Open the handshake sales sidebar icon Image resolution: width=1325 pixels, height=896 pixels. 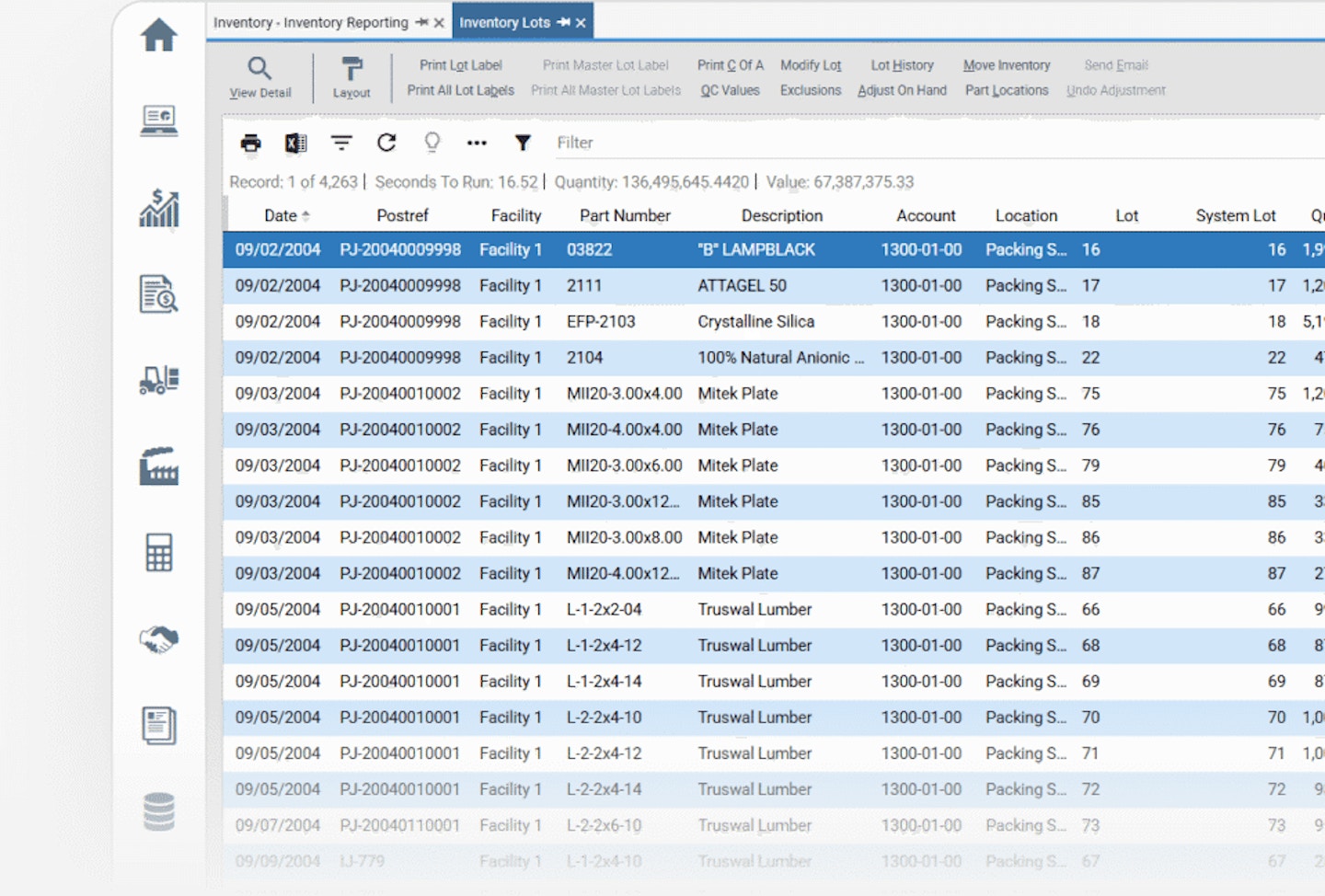(158, 638)
